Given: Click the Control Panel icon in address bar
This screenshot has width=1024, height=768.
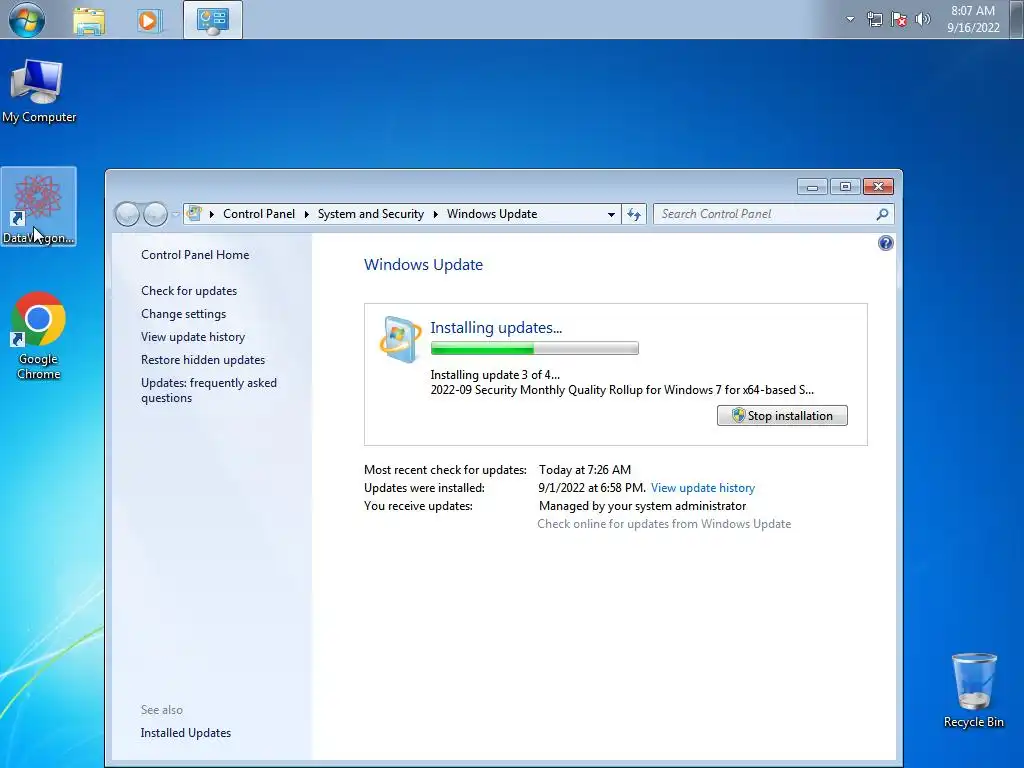Looking at the screenshot, I should [194, 213].
